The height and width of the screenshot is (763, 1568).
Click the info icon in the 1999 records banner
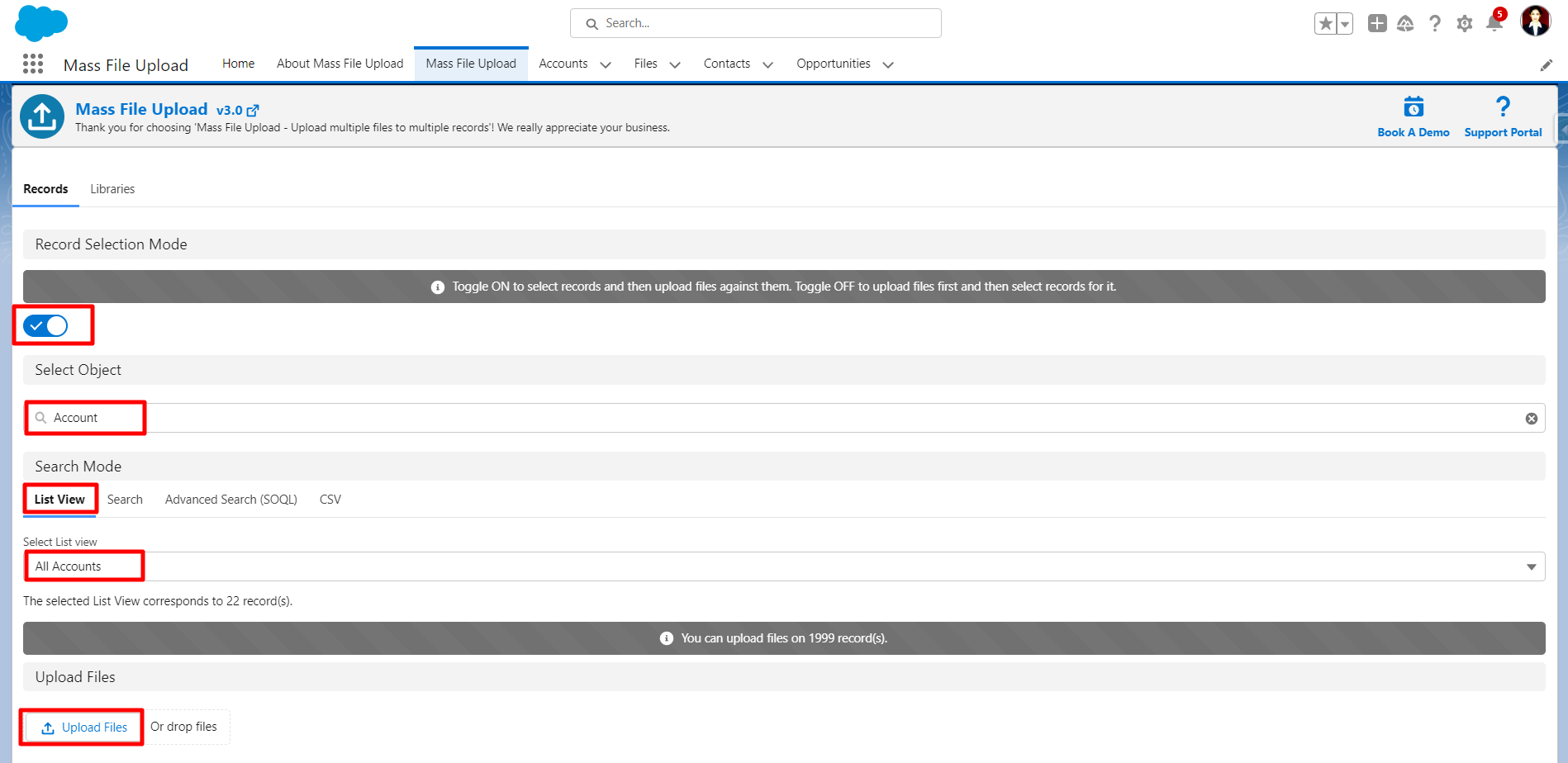pos(667,638)
